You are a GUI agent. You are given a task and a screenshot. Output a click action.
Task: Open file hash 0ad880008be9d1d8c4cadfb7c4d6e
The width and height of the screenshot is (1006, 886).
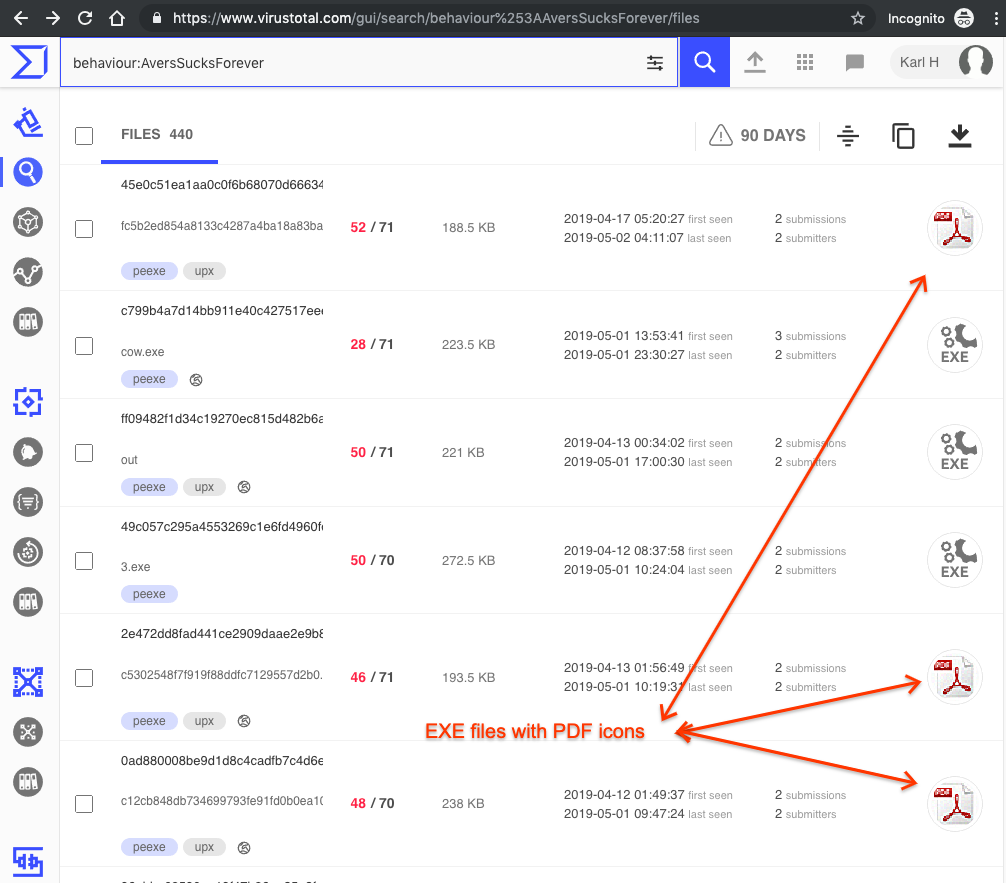coord(222,761)
